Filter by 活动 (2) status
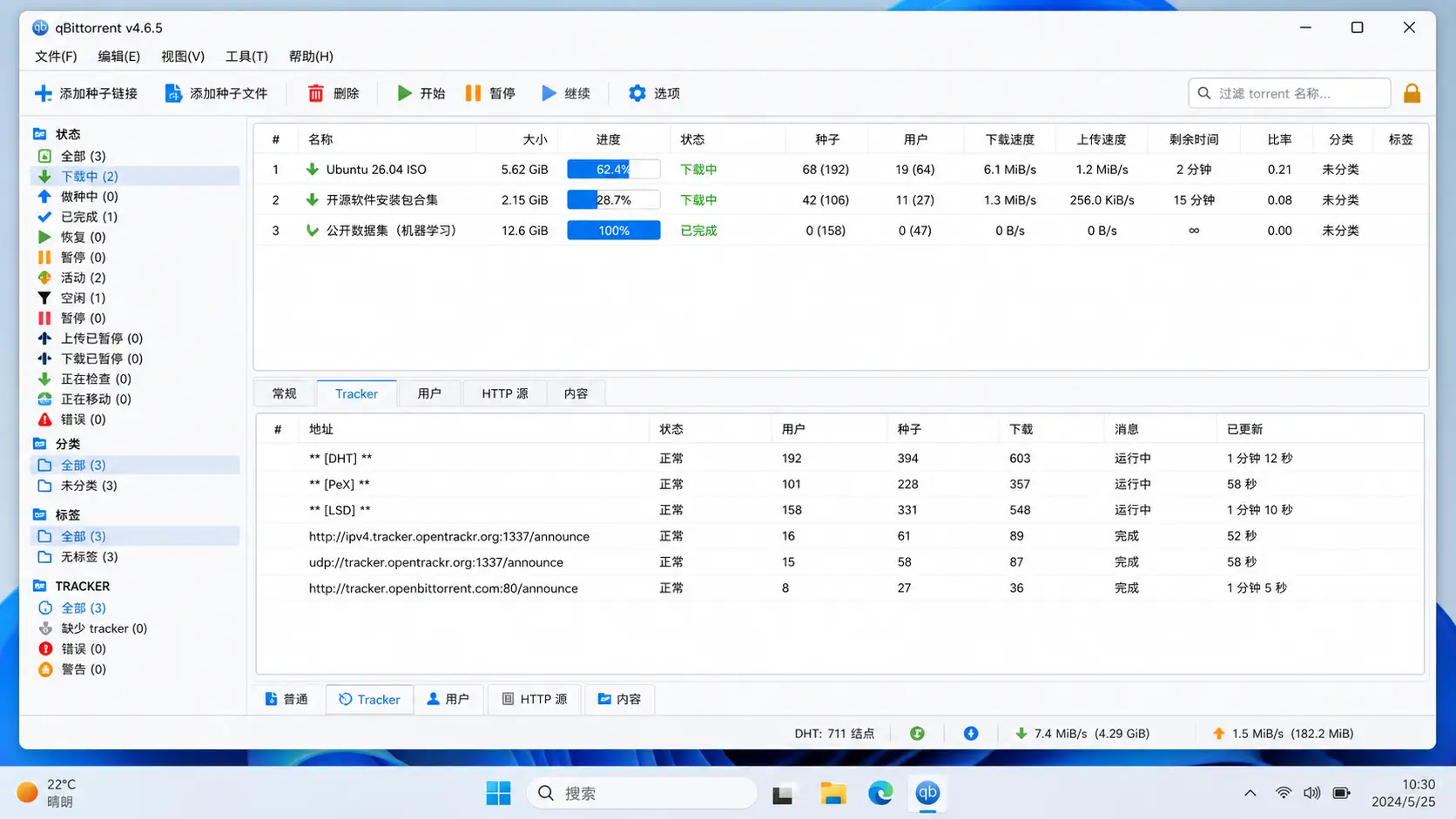1456x819 pixels. coord(136,278)
